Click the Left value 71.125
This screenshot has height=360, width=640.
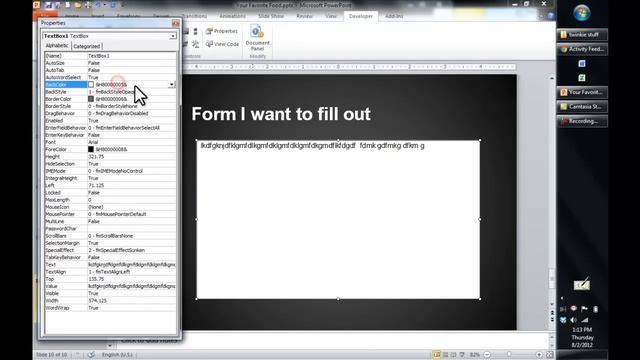pos(96,185)
